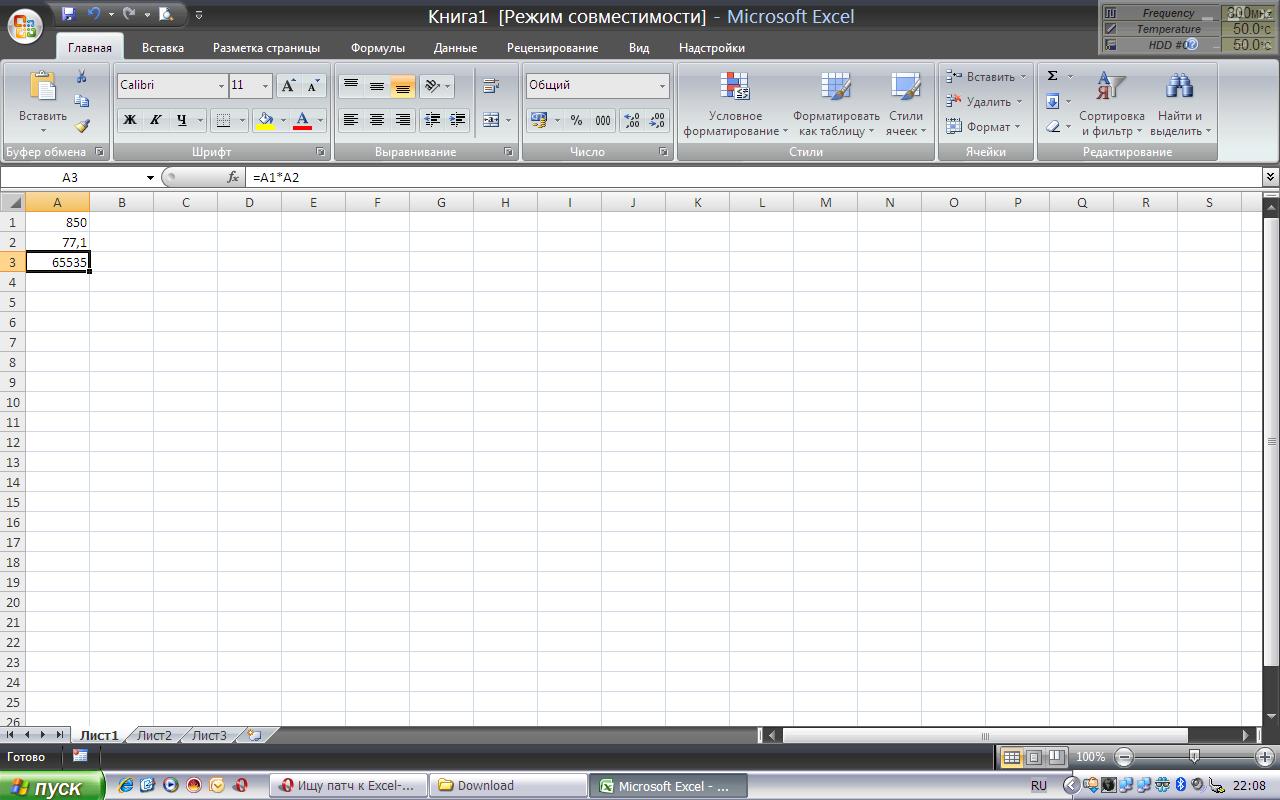Select the Лист2 sheet tab
Viewport: 1280px width, 800px height.
click(x=156, y=733)
